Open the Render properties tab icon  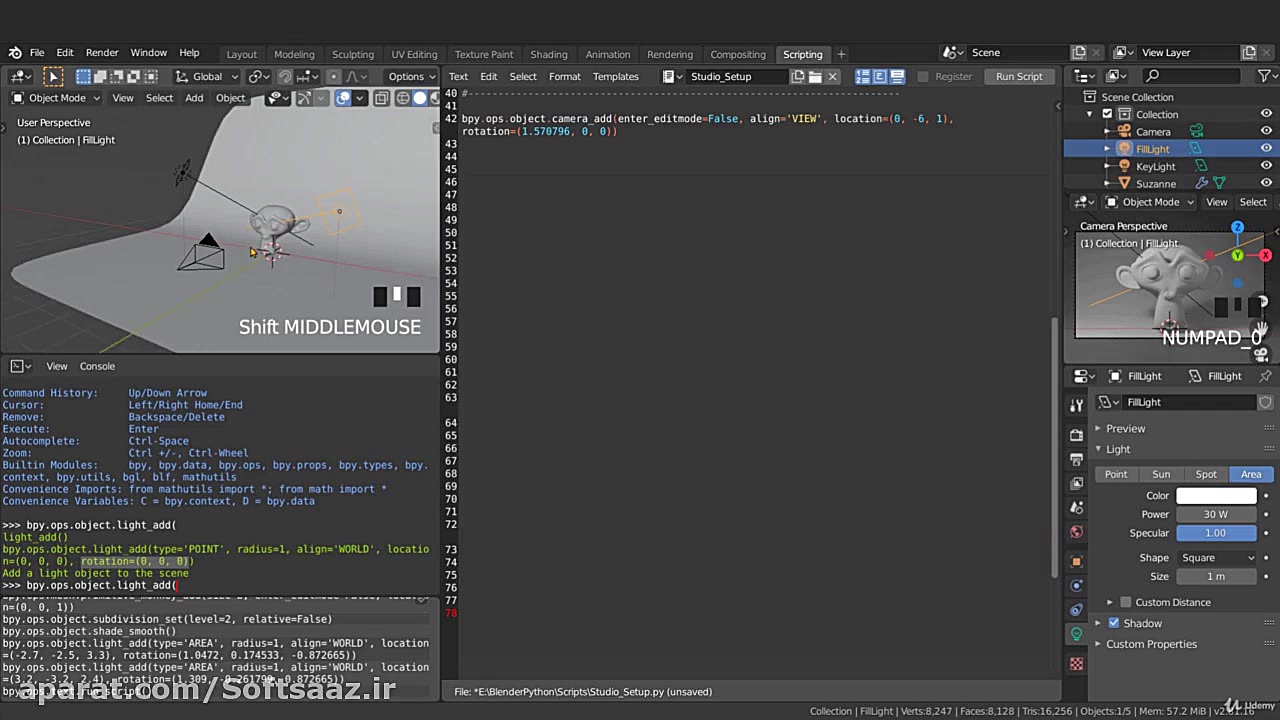(x=1076, y=435)
